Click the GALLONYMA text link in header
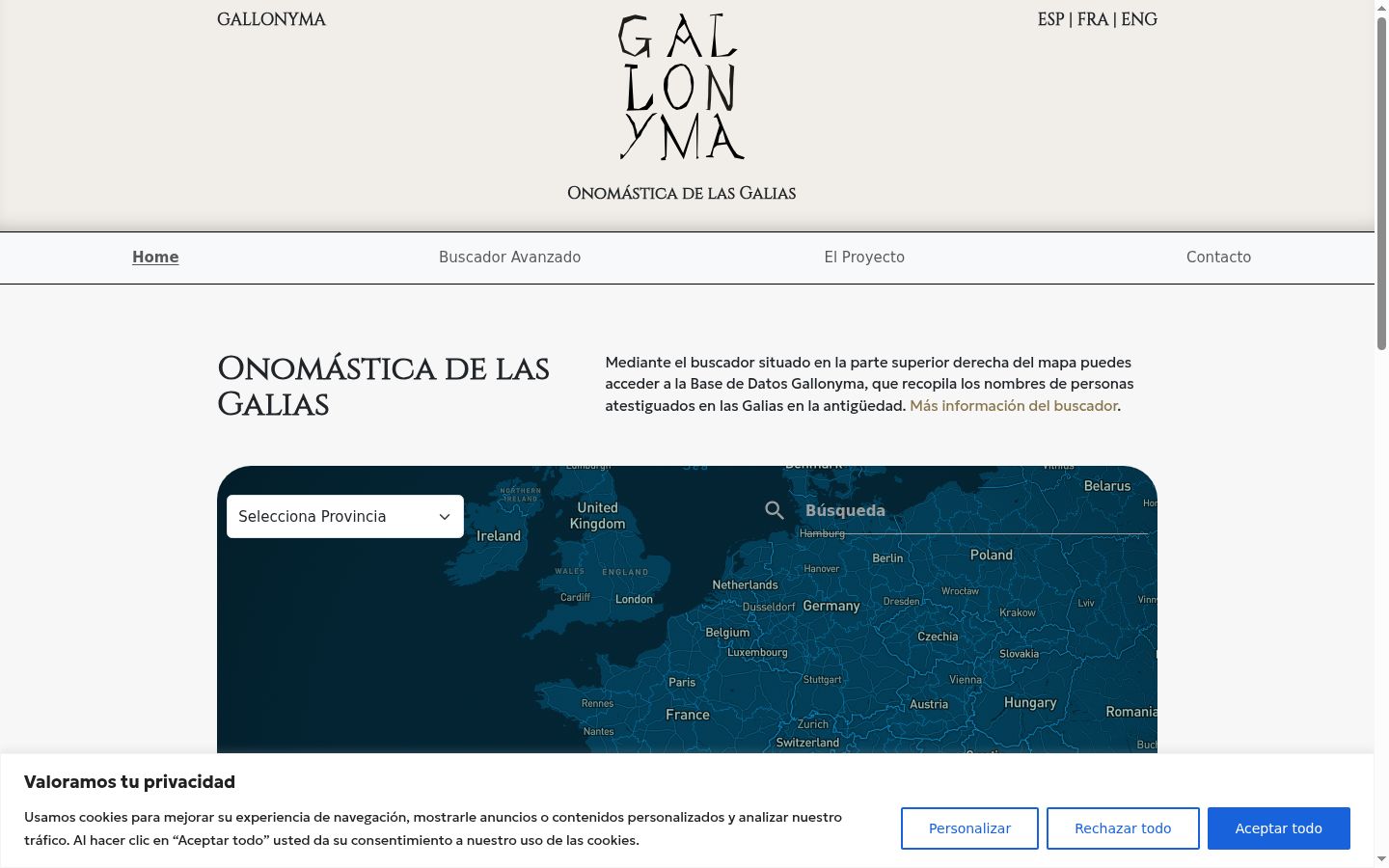This screenshot has height=868, width=1389. (271, 19)
